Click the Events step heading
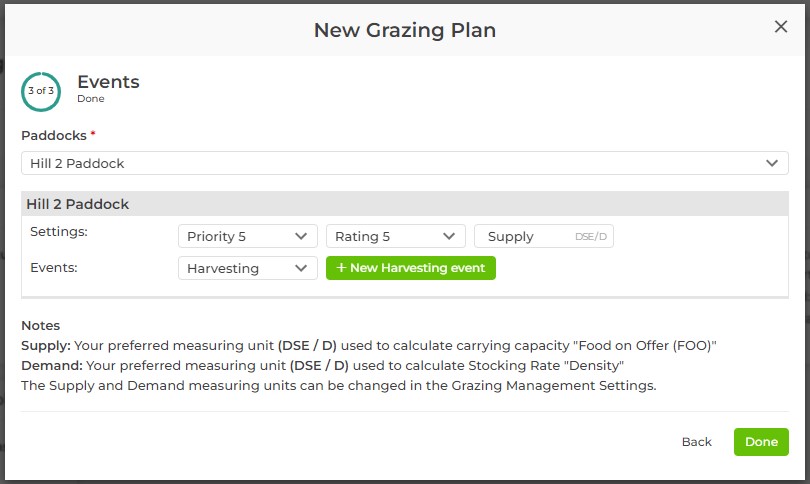Image resolution: width=810 pixels, height=484 pixels. 108,82
